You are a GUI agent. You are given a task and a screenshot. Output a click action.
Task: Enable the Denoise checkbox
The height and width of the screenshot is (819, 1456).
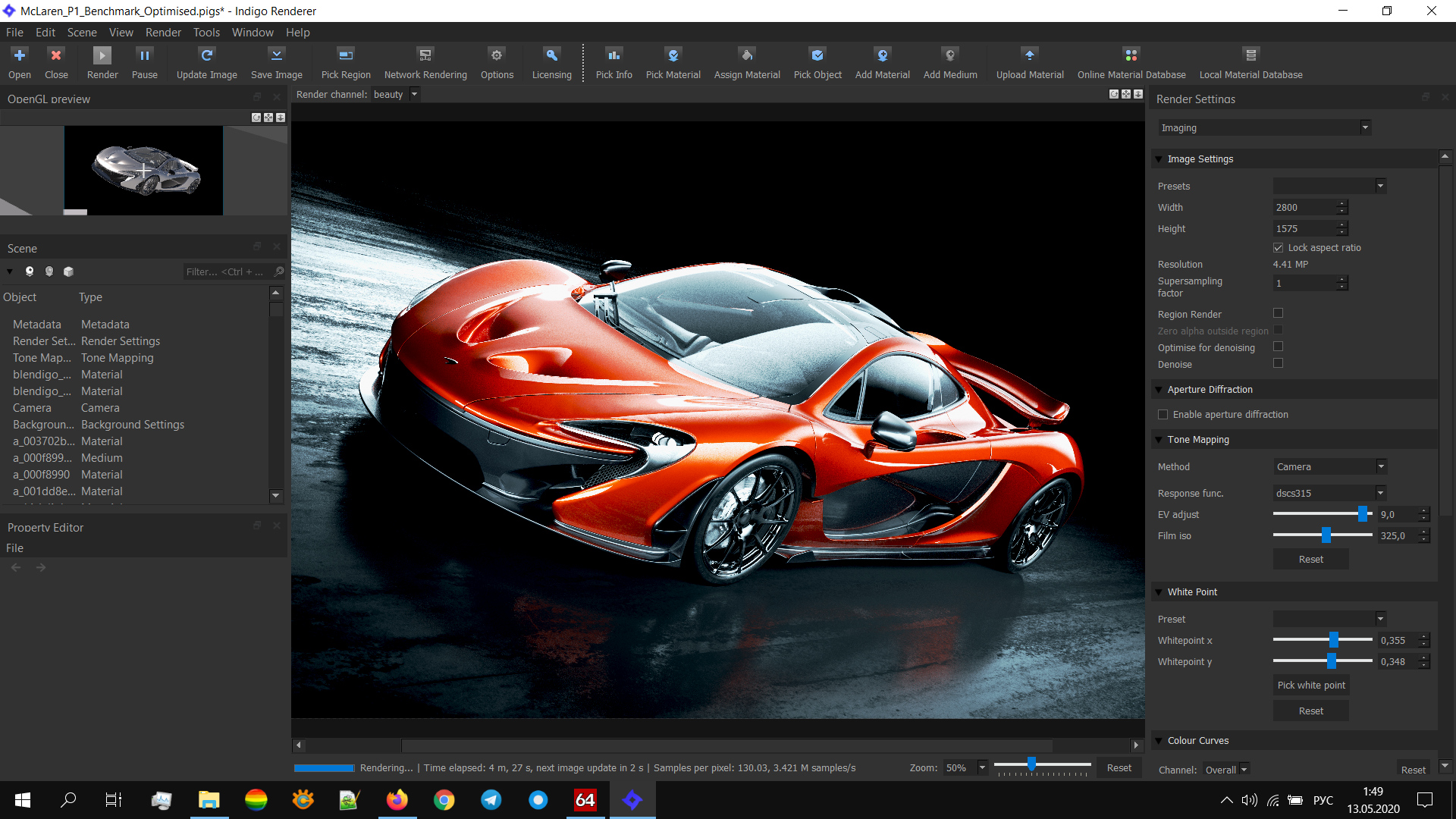click(x=1278, y=363)
